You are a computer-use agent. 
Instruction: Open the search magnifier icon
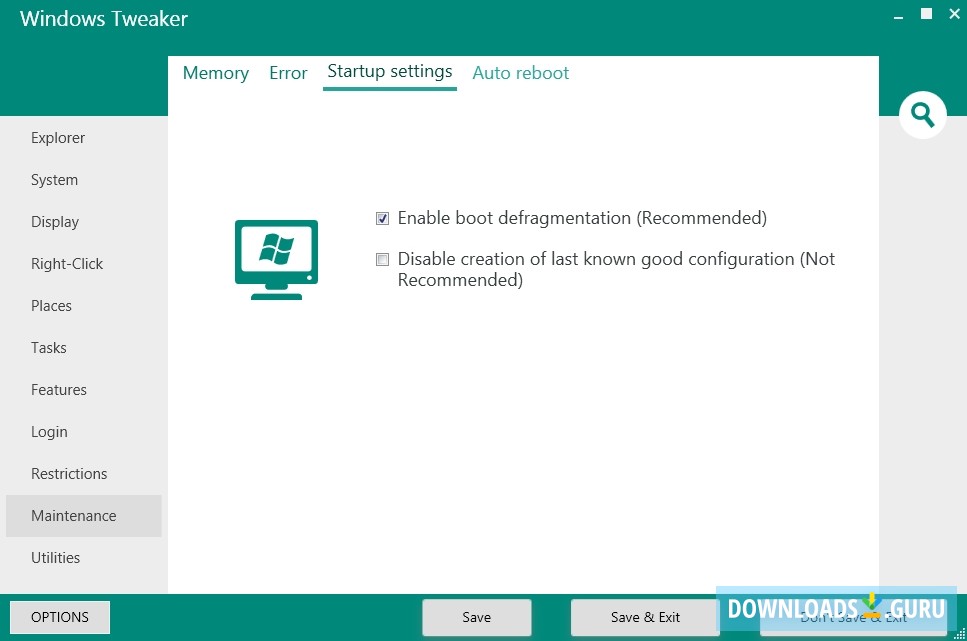(923, 115)
